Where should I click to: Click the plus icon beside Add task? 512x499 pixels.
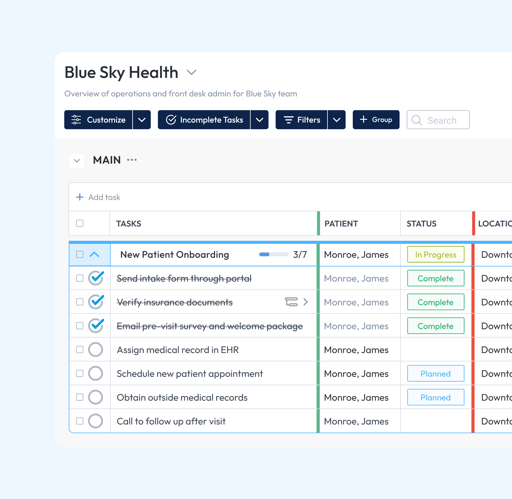[x=80, y=197]
